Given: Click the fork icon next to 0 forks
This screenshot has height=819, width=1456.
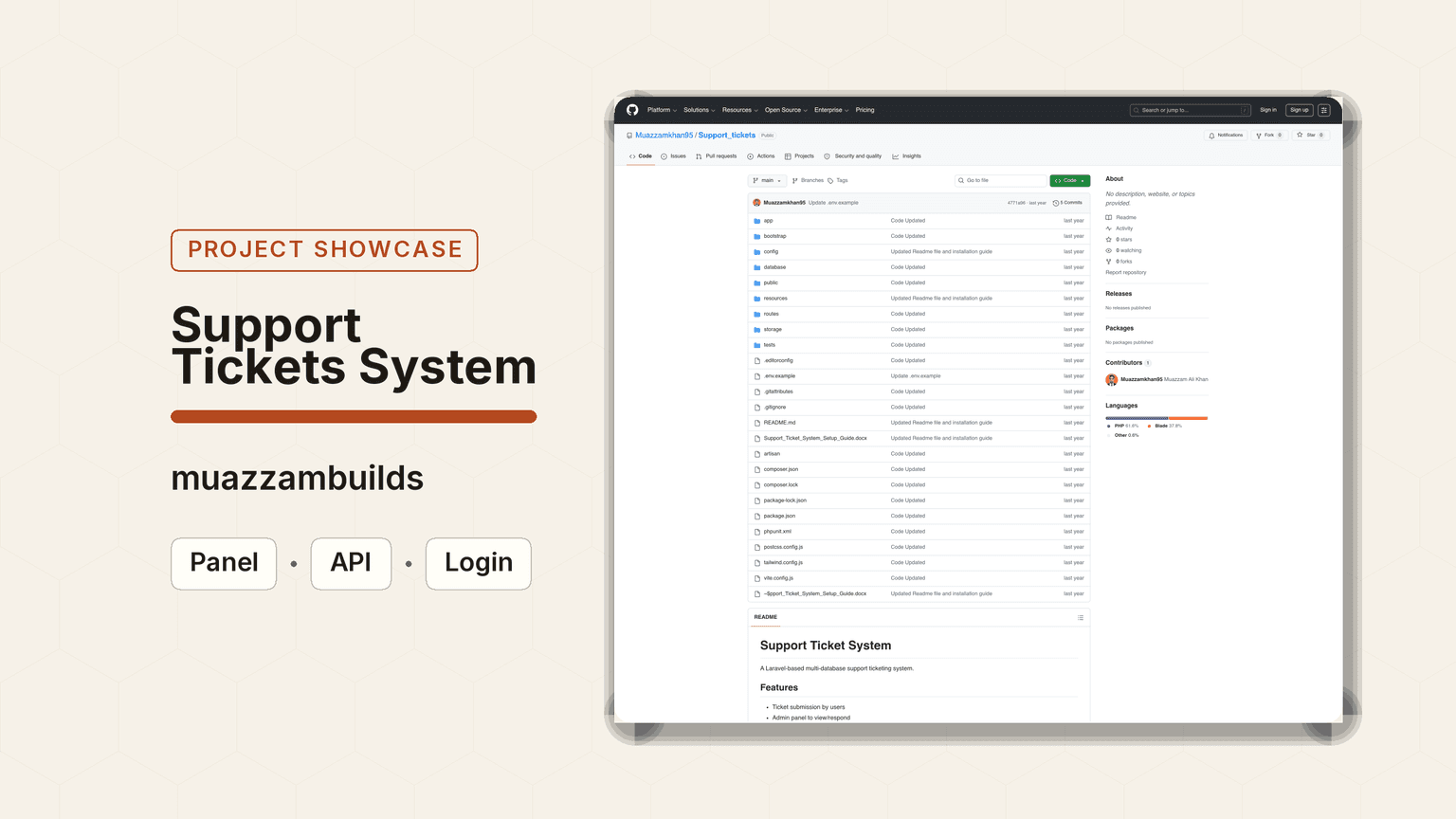Looking at the screenshot, I should pyautogui.click(x=1109, y=262).
